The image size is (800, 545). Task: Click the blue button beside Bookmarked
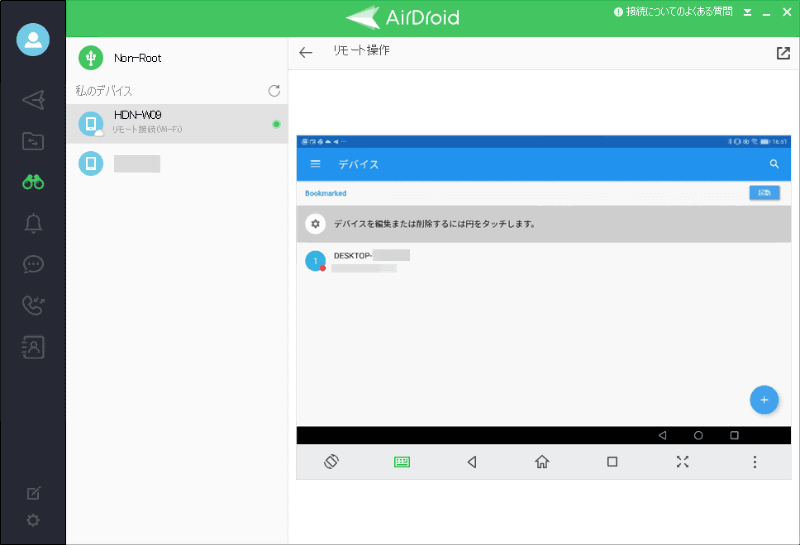tap(764, 193)
